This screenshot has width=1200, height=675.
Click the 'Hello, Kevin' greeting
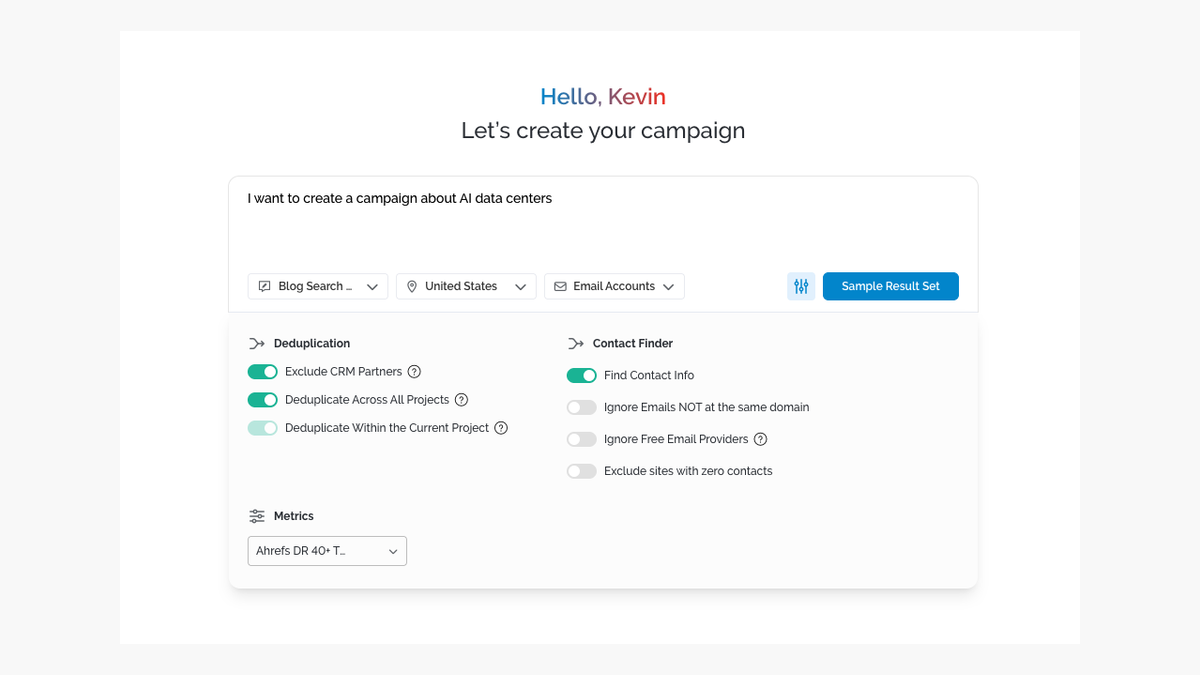(x=603, y=97)
